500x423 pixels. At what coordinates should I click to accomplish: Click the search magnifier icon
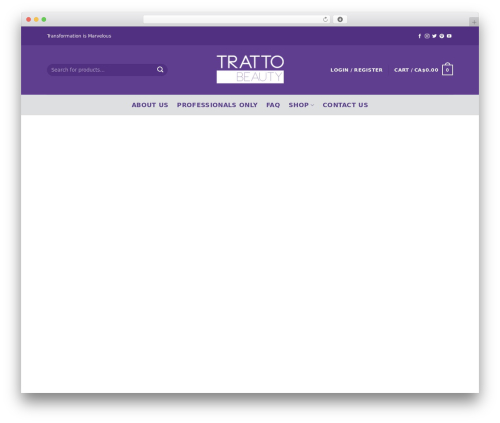coord(160,69)
